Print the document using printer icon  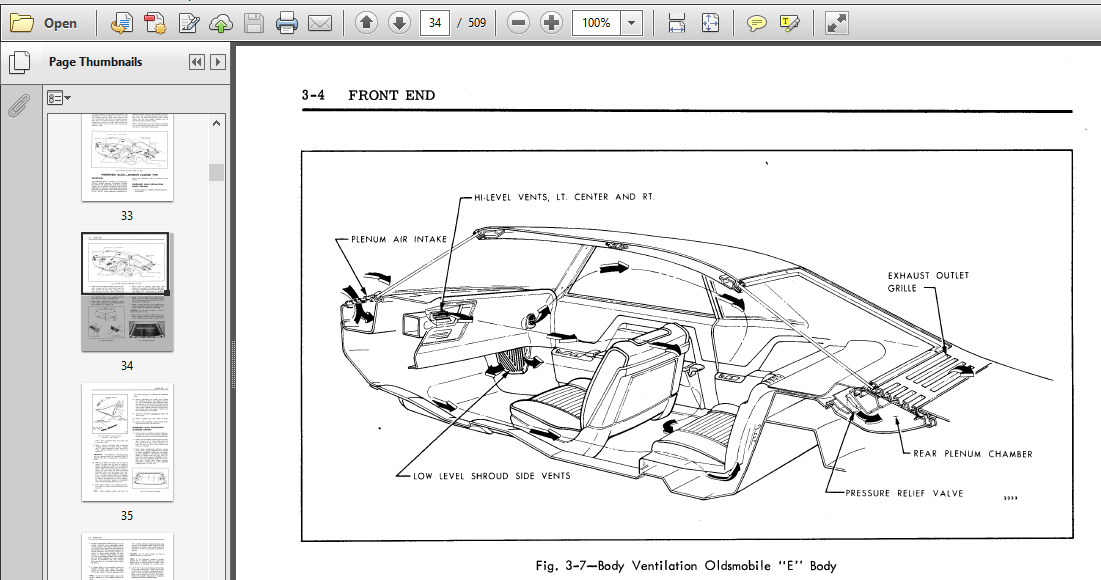pyautogui.click(x=286, y=23)
